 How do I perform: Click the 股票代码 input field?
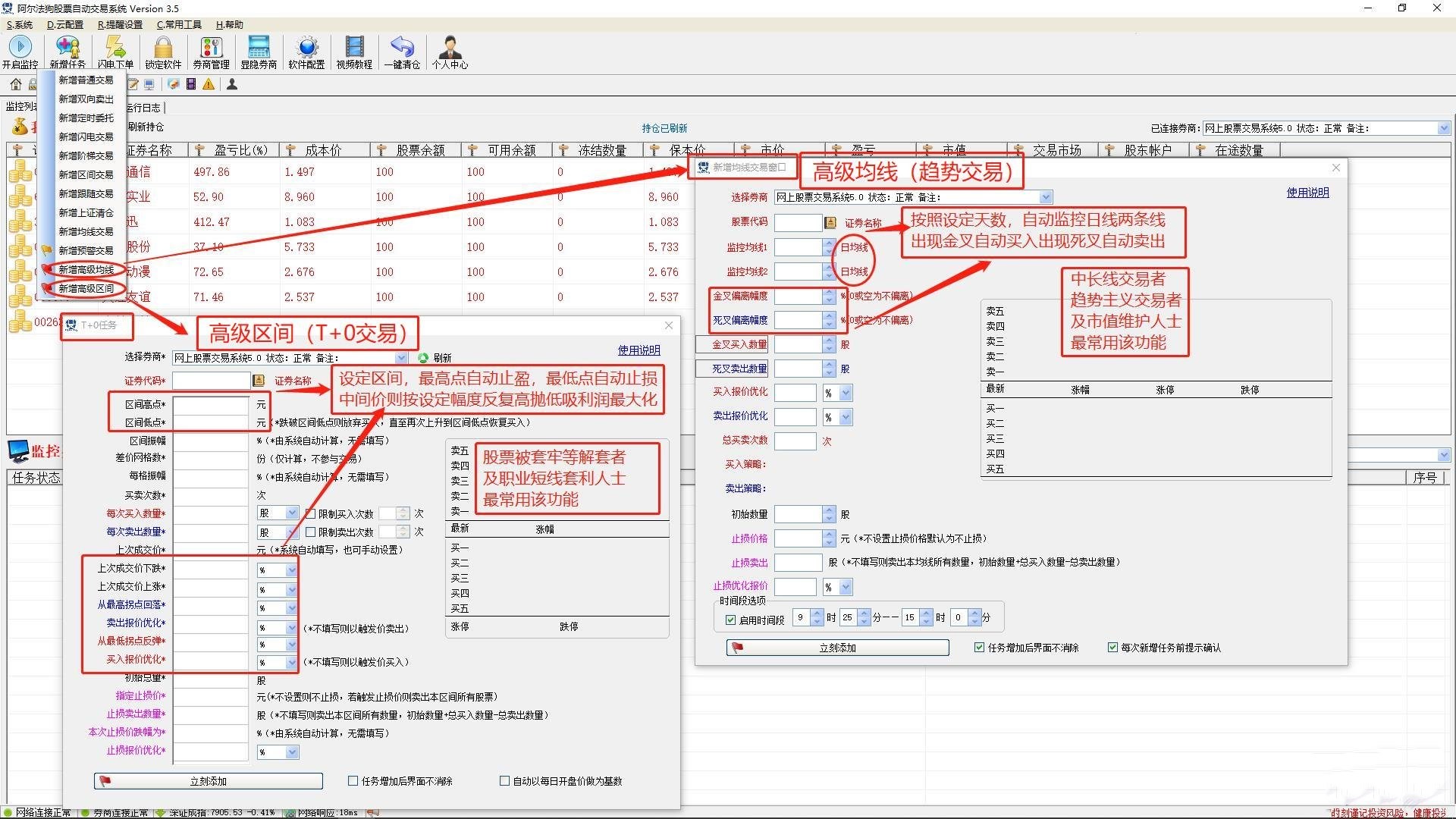click(799, 222)
